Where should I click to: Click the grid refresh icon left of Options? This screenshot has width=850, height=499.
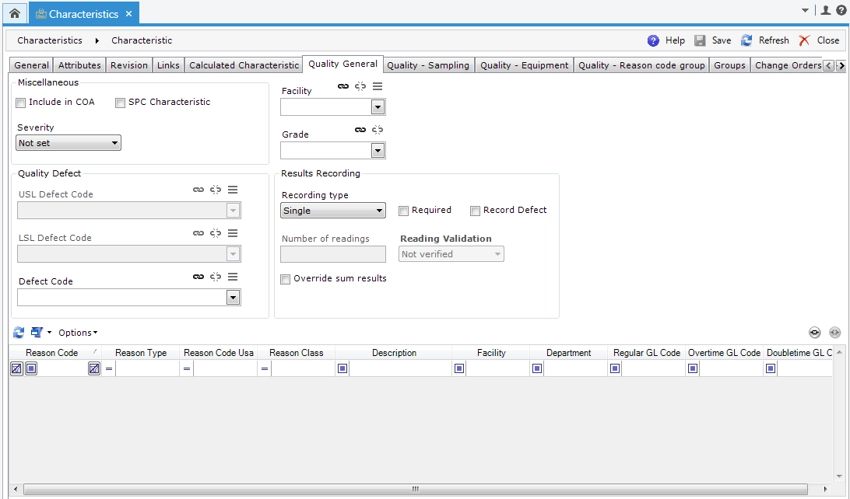[x=18, y=333]
